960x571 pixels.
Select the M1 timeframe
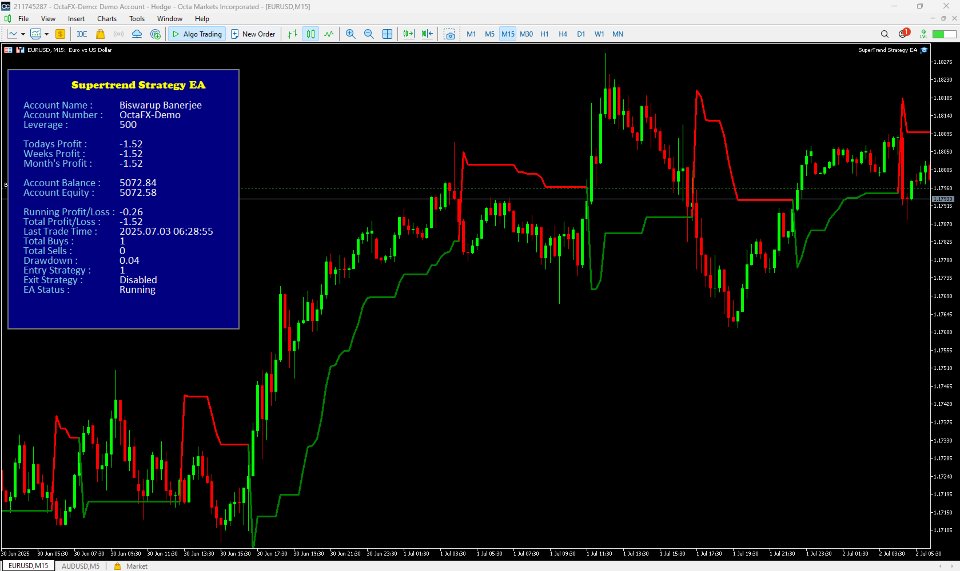(x=471, y=34)
